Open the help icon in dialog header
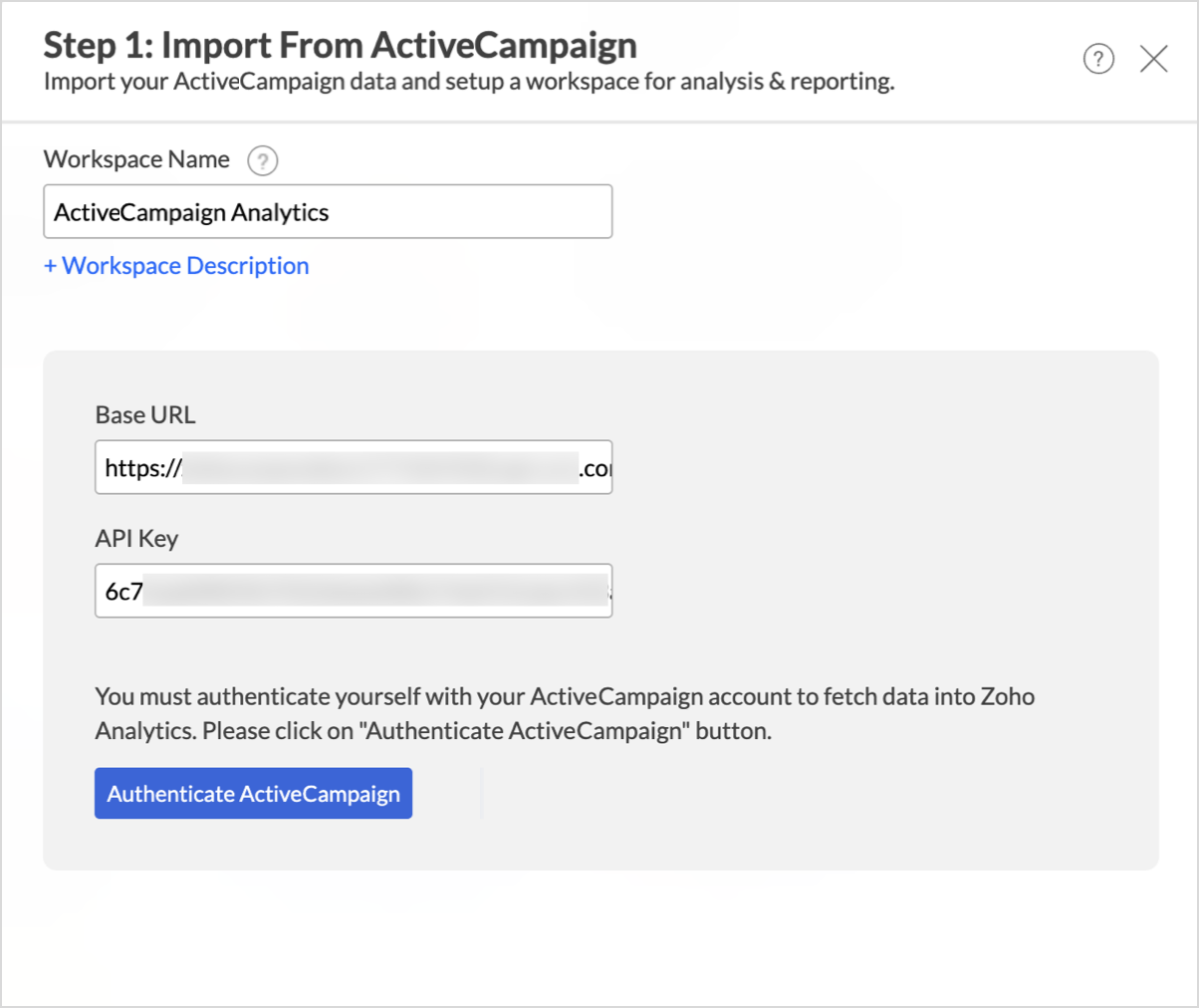This screenshot has width=1199, height=1008. click(1098, 59)
